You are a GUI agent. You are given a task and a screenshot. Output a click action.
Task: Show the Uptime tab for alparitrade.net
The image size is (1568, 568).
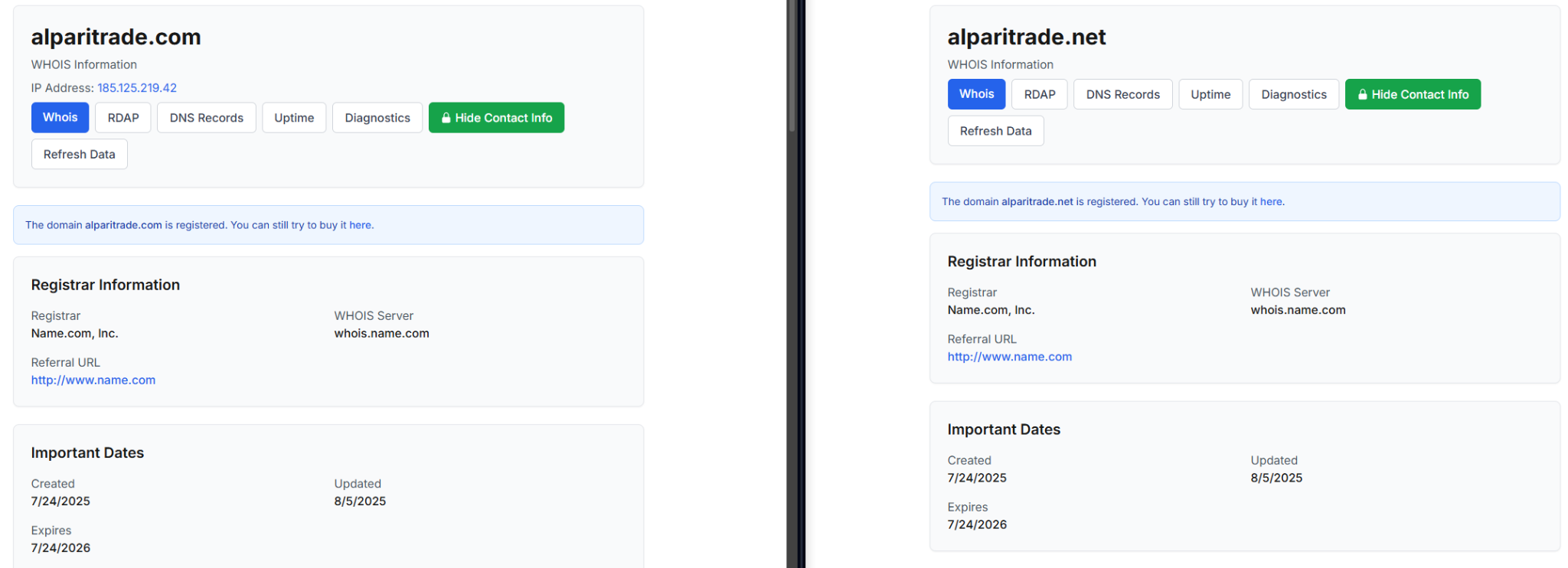click(x=1210, y=94)
